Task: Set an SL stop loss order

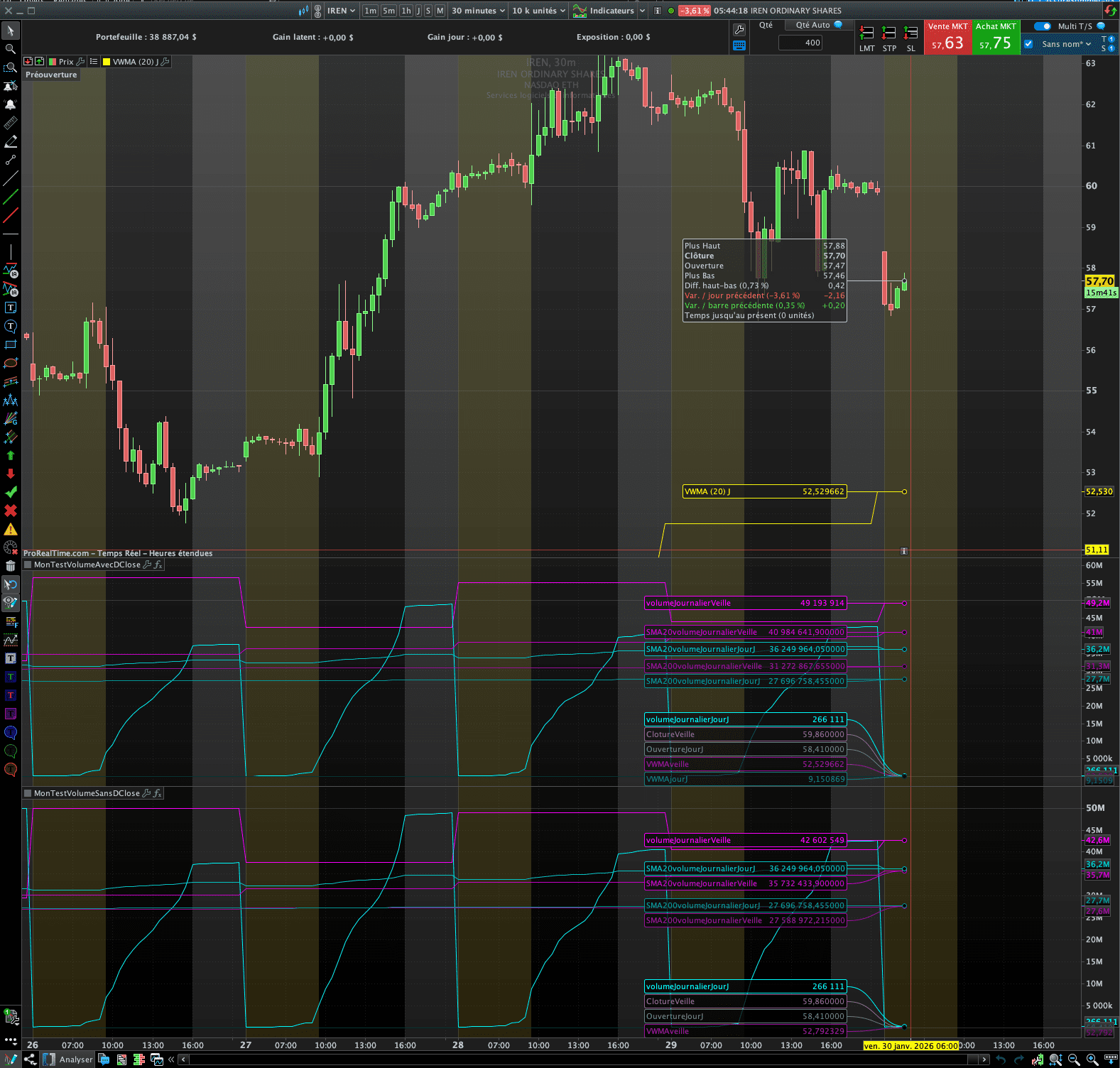Action: click(x=911, y=38)
